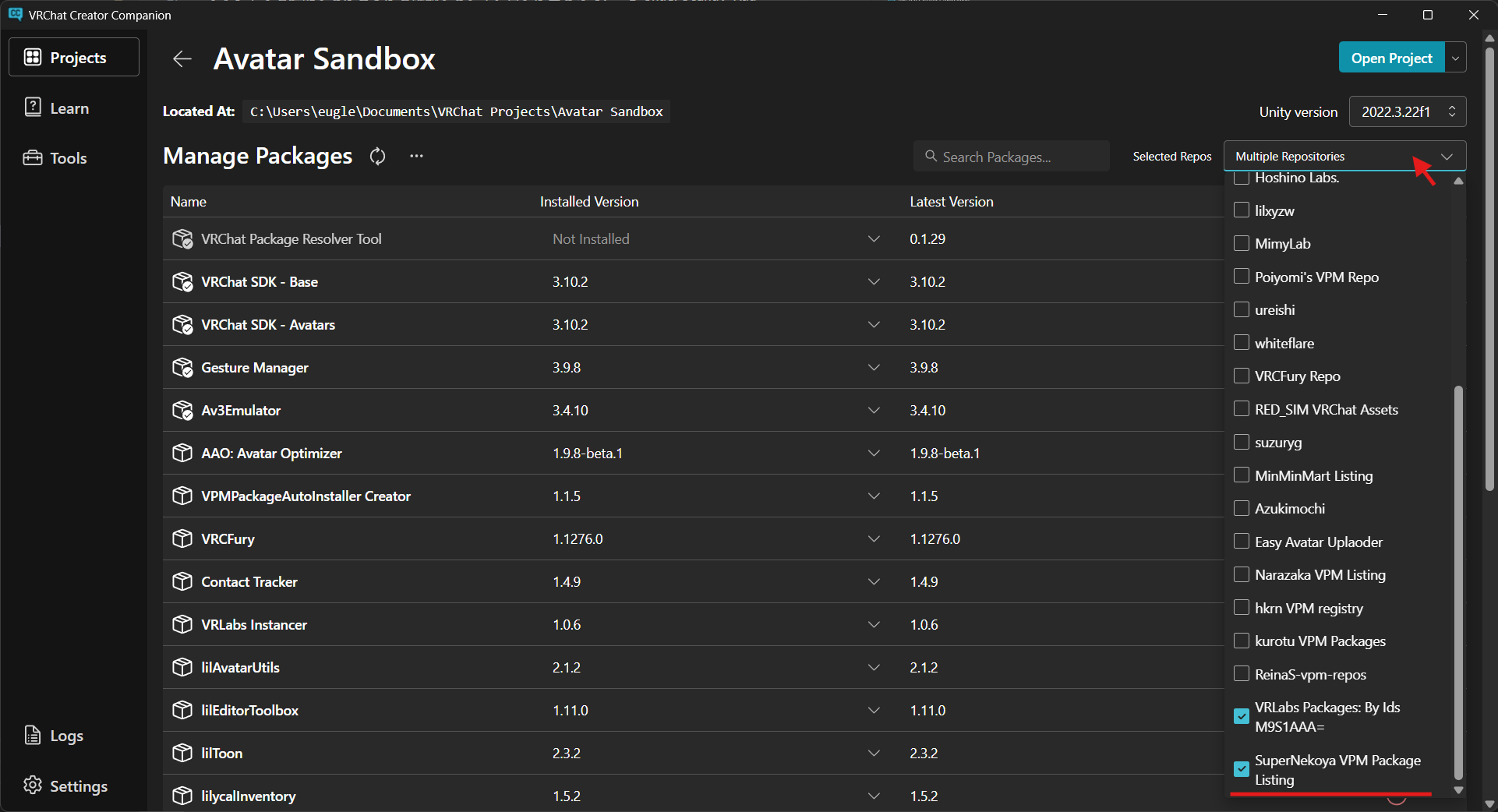This screenshot has width=1498, height=812.
Task: Click the AAO: Avatar Optimizer package icon
Action: [182, 454]
